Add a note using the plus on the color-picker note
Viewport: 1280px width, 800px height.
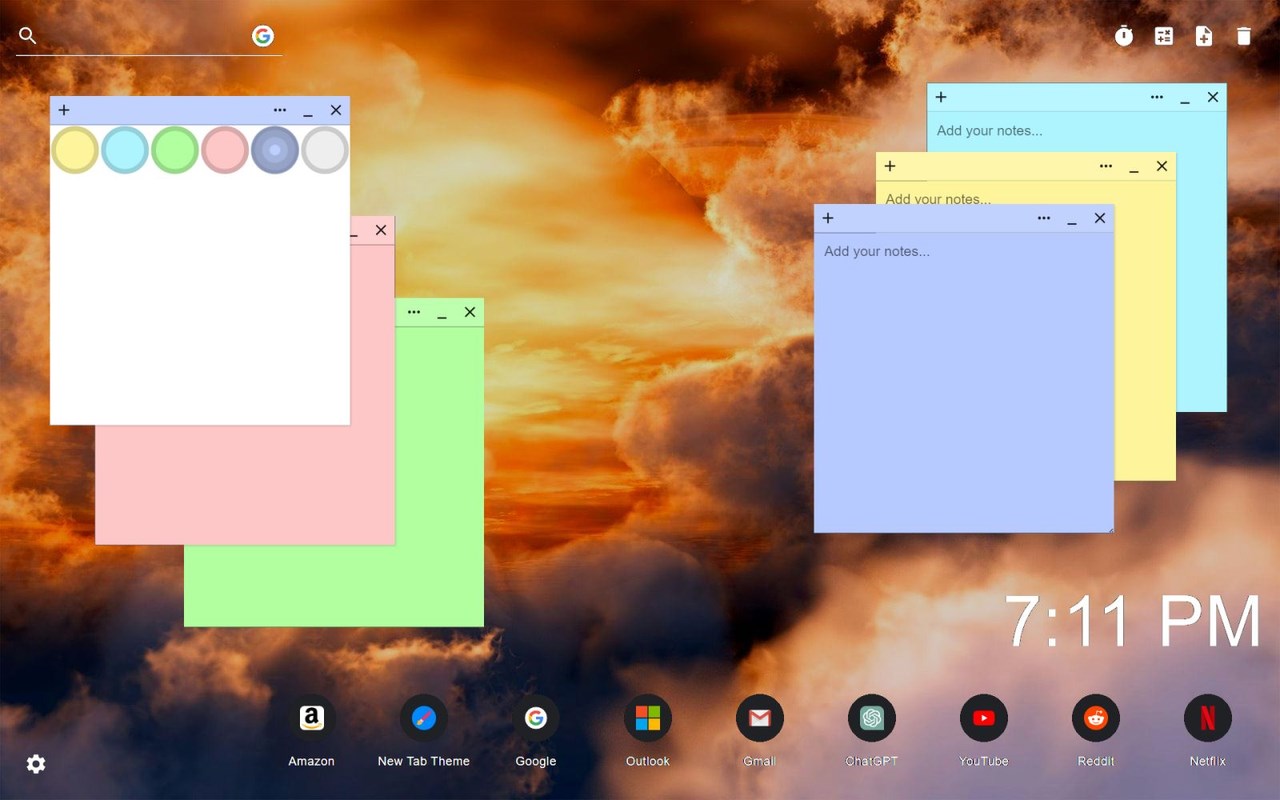(64, 110)
